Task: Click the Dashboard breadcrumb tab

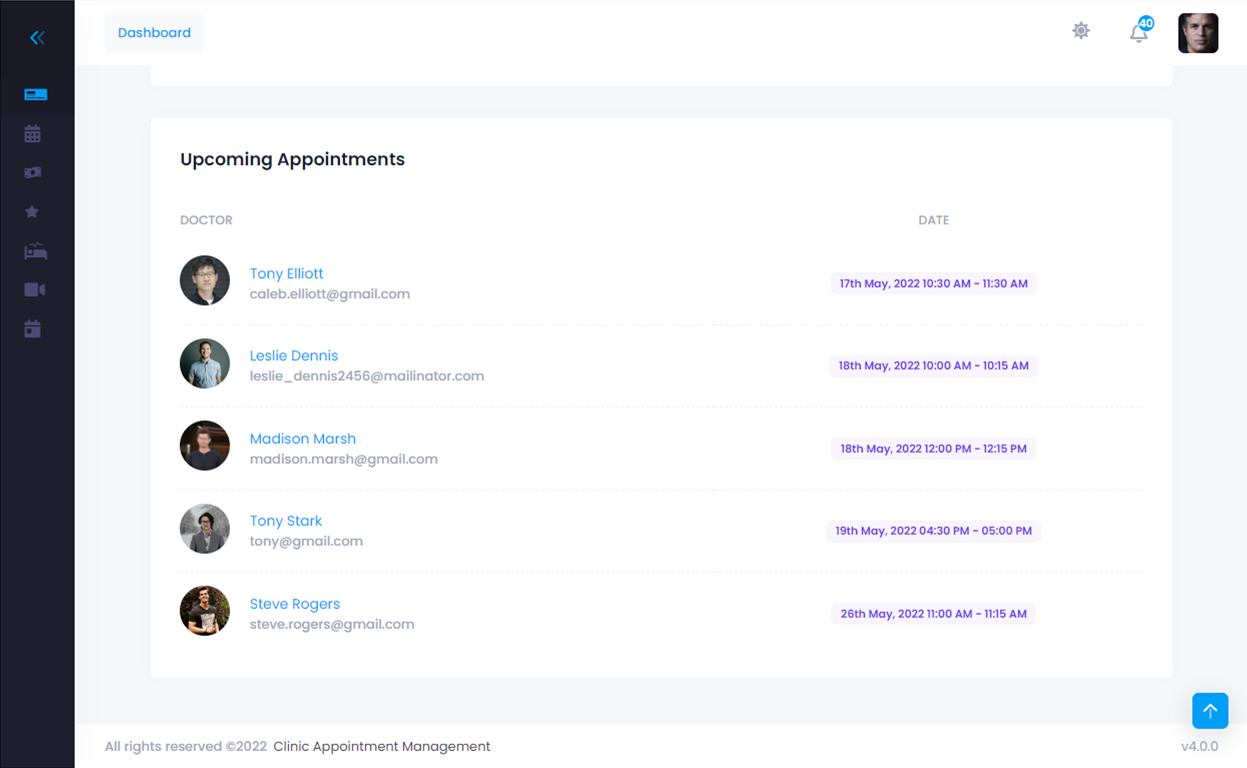Action: pyautogui.click(x=154, y=33)
